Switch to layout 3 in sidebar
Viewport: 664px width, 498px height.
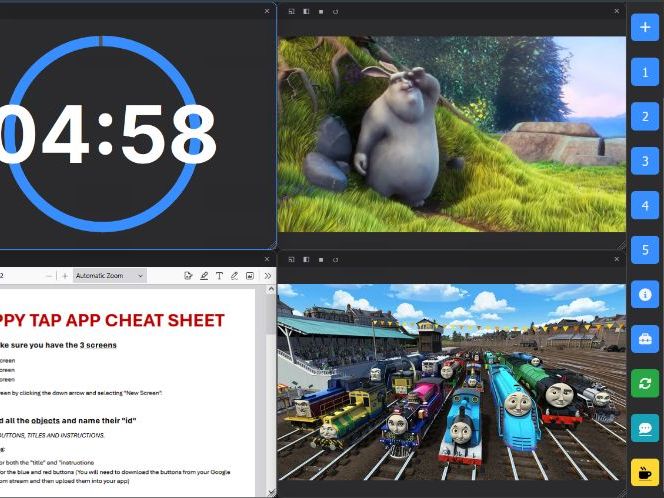(644, 161)
